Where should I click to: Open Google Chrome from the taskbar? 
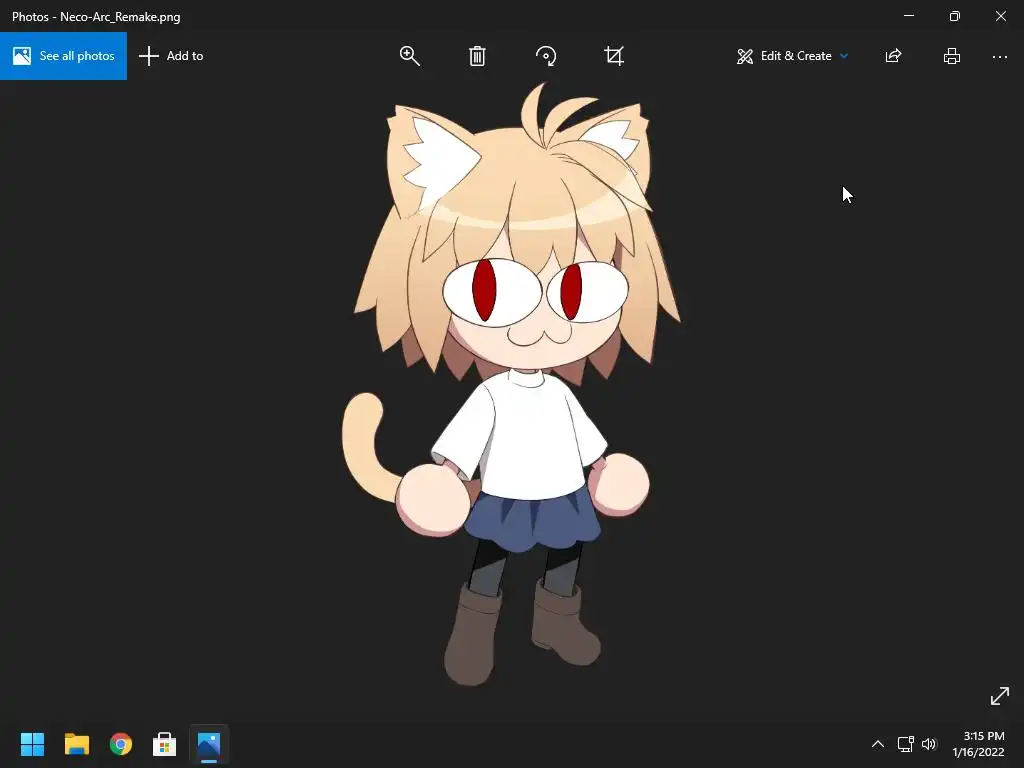[121, 744]
